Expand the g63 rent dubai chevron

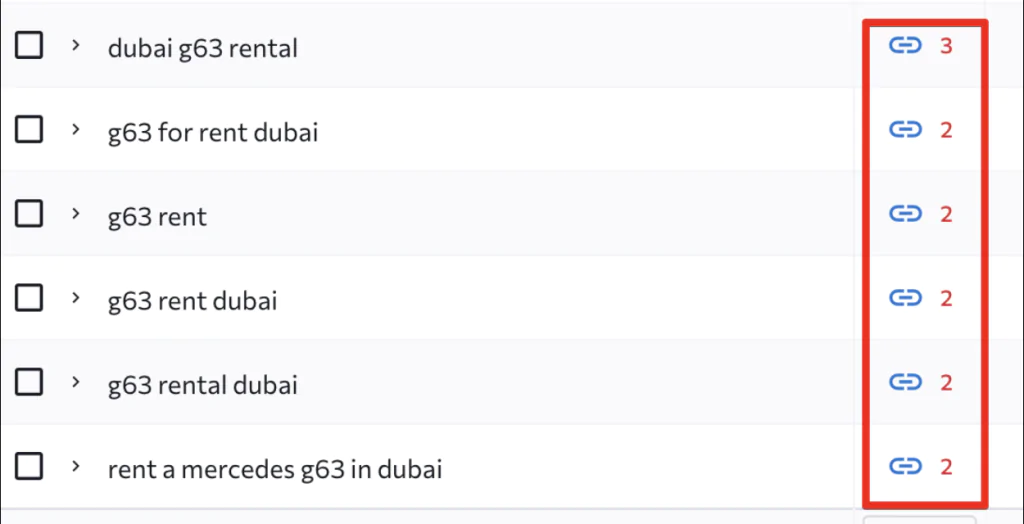76,297
